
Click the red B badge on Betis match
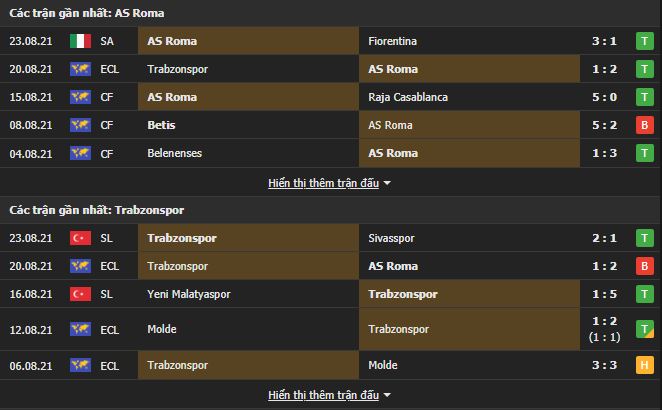[645, 125]
